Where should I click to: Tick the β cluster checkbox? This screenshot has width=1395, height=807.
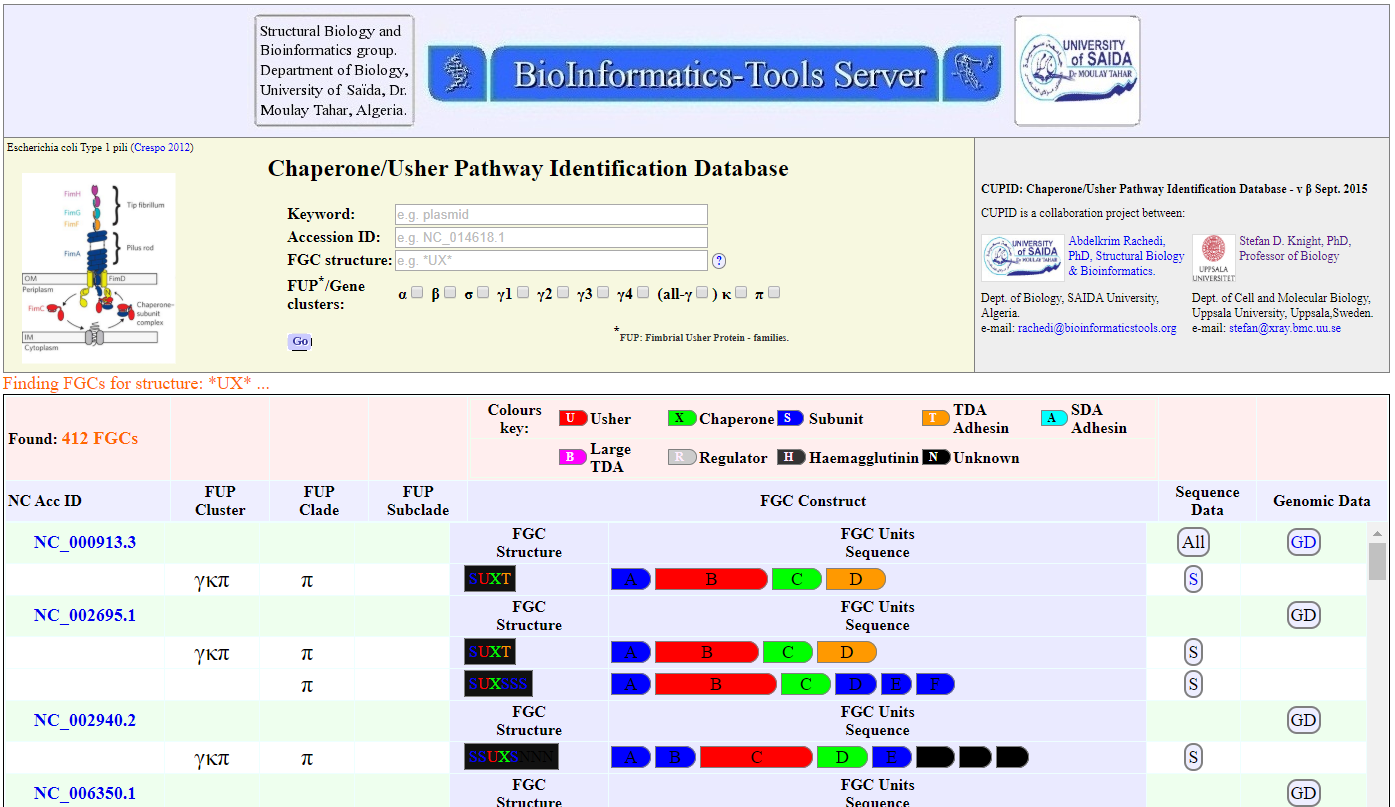[450, 293]
